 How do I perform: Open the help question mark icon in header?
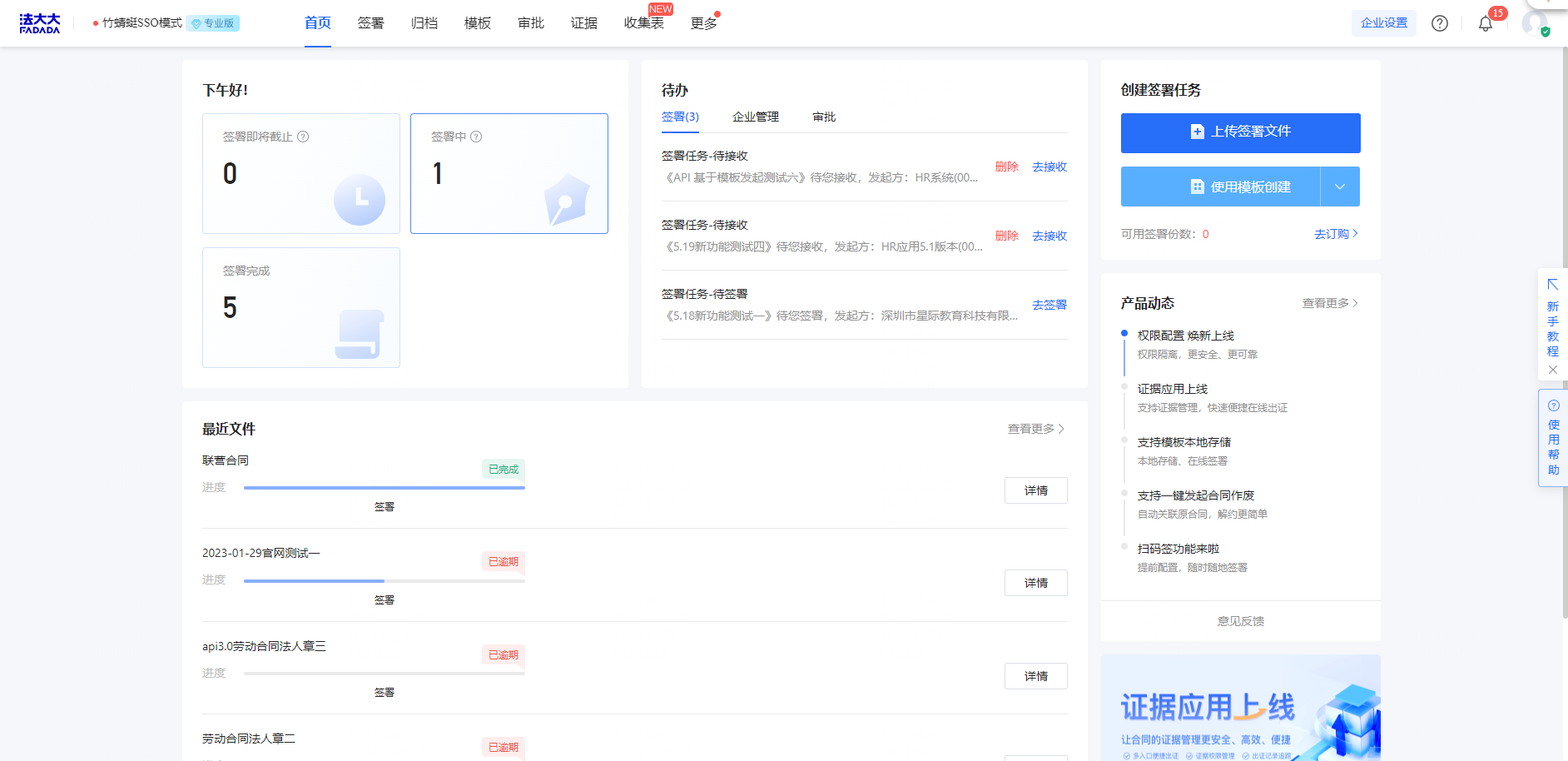pos(1440,23)
